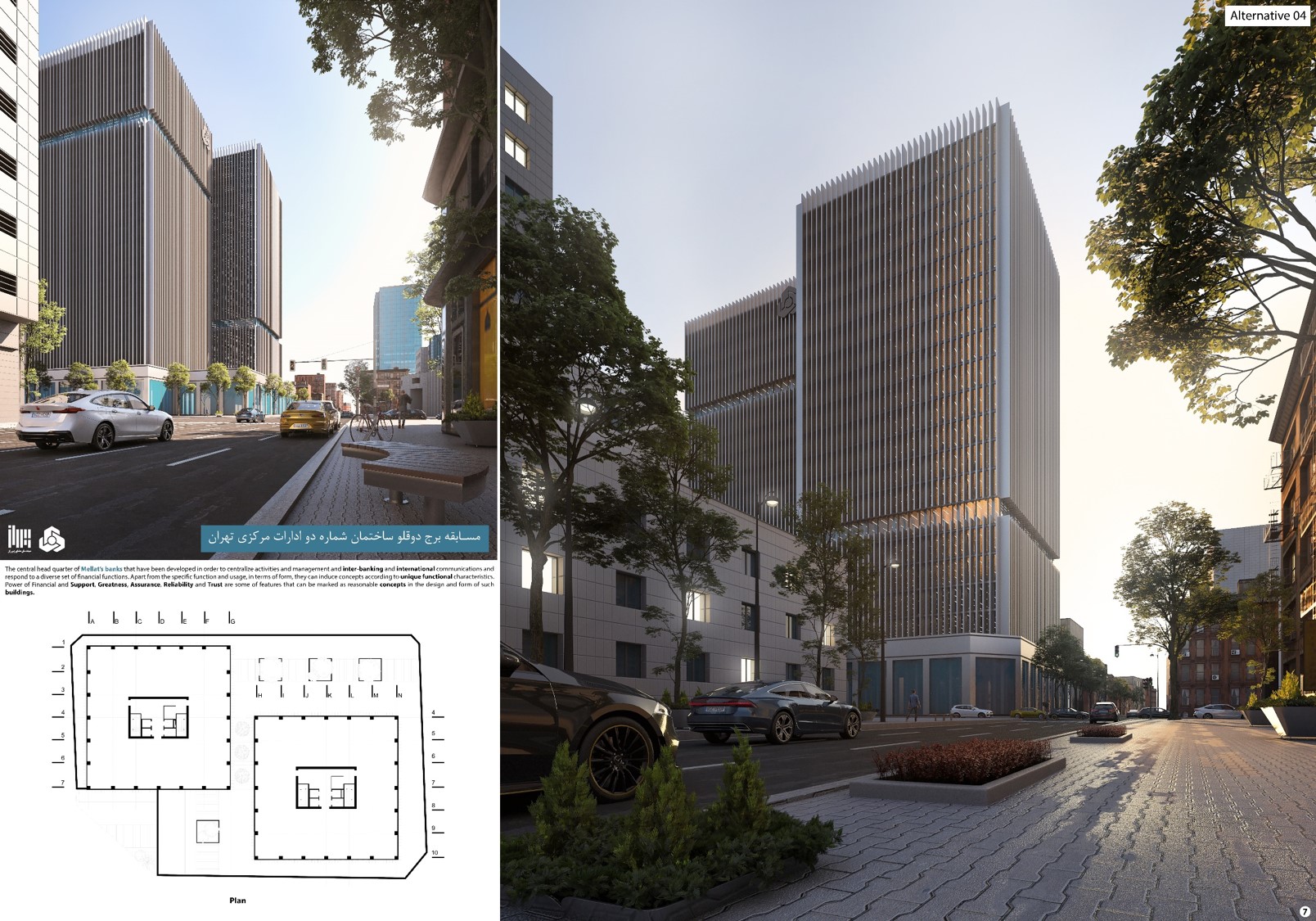The image size is (1316, 921).
Task: Click grid axis marker A on the plan
Action: click(90, 619)
